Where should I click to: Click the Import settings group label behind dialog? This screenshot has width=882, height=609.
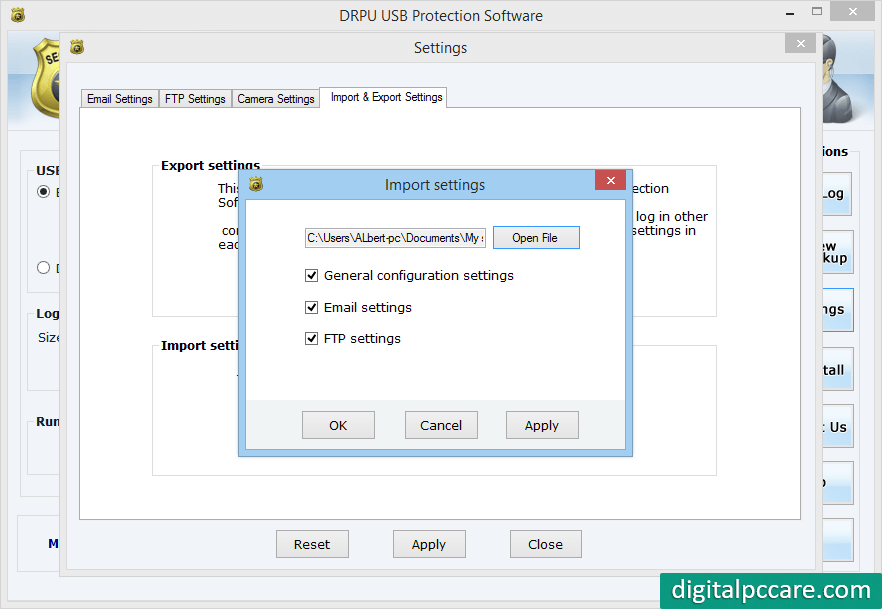200,345
